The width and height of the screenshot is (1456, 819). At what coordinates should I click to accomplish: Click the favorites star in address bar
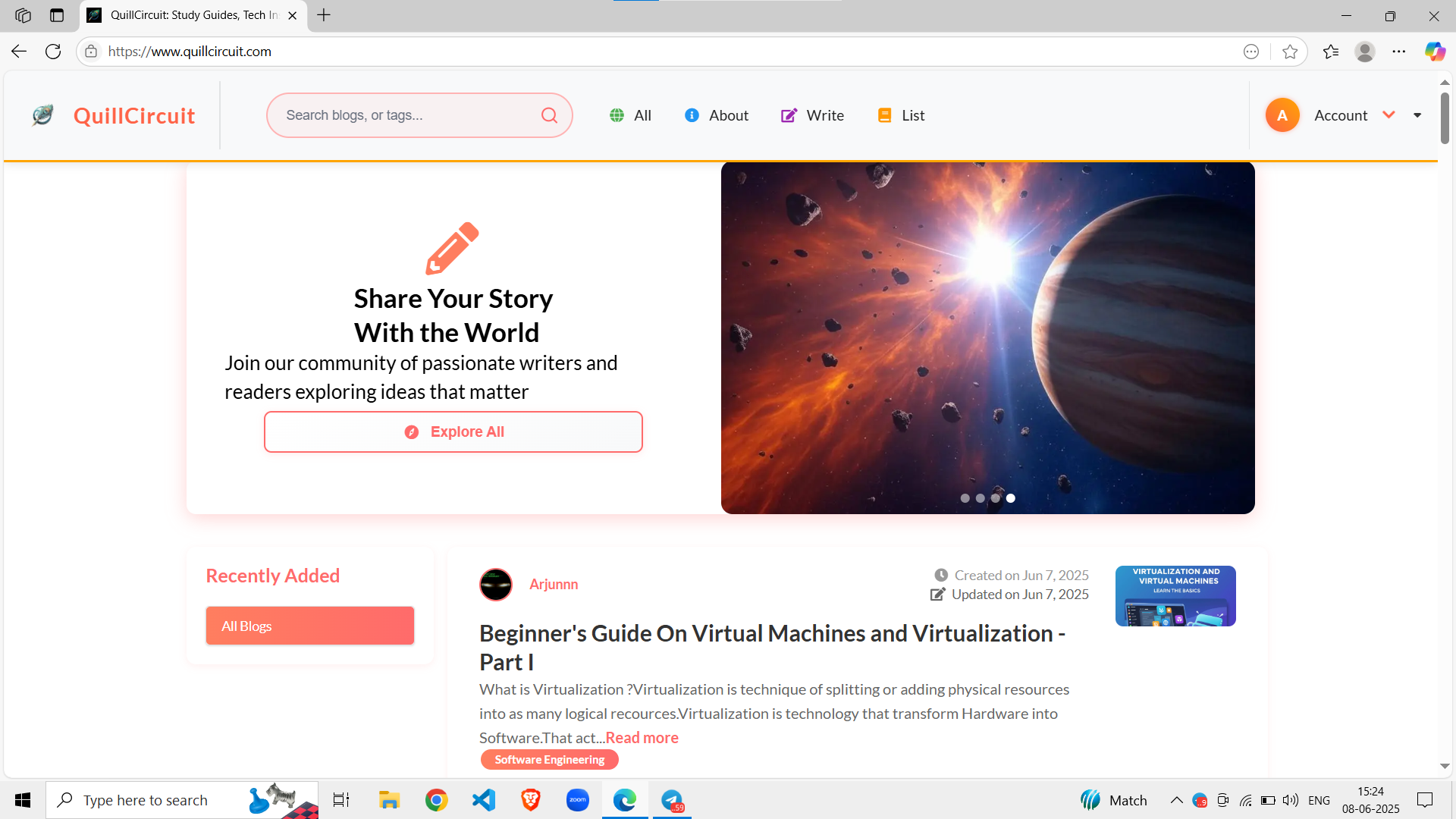point(1290,52)
